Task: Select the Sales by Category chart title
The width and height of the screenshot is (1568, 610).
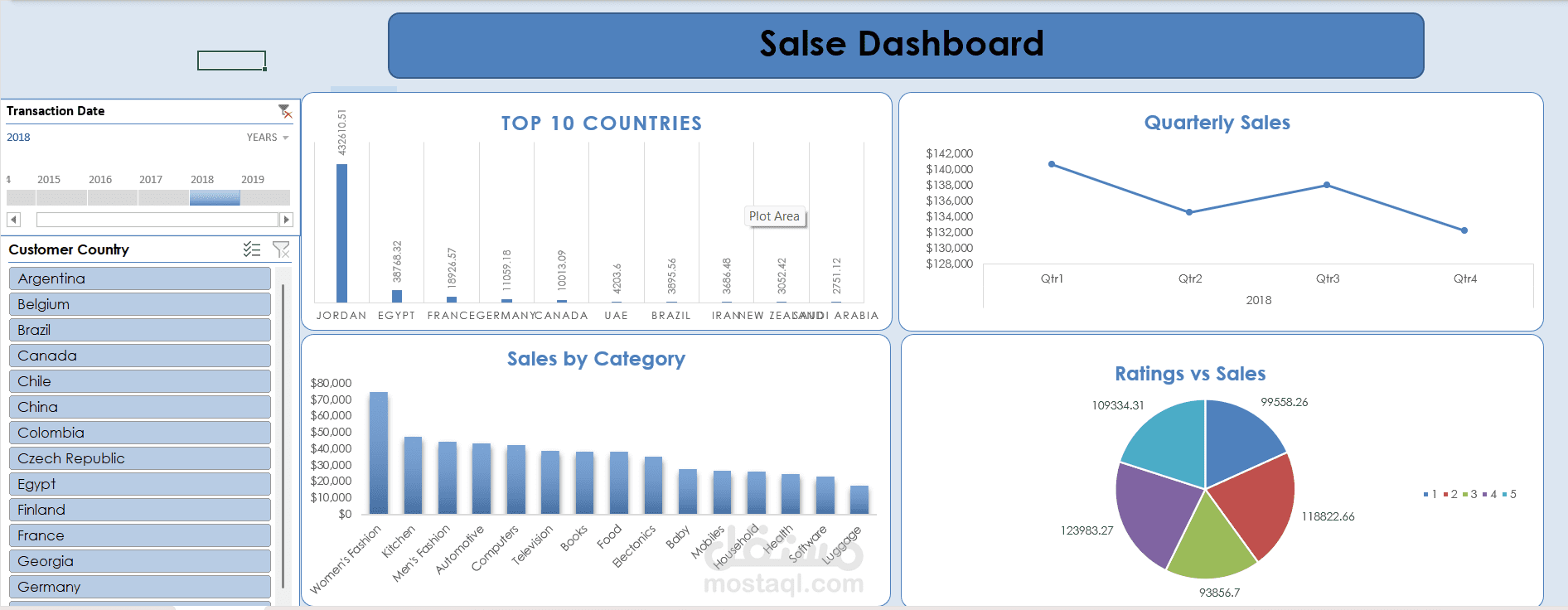Action: [596, 359]
